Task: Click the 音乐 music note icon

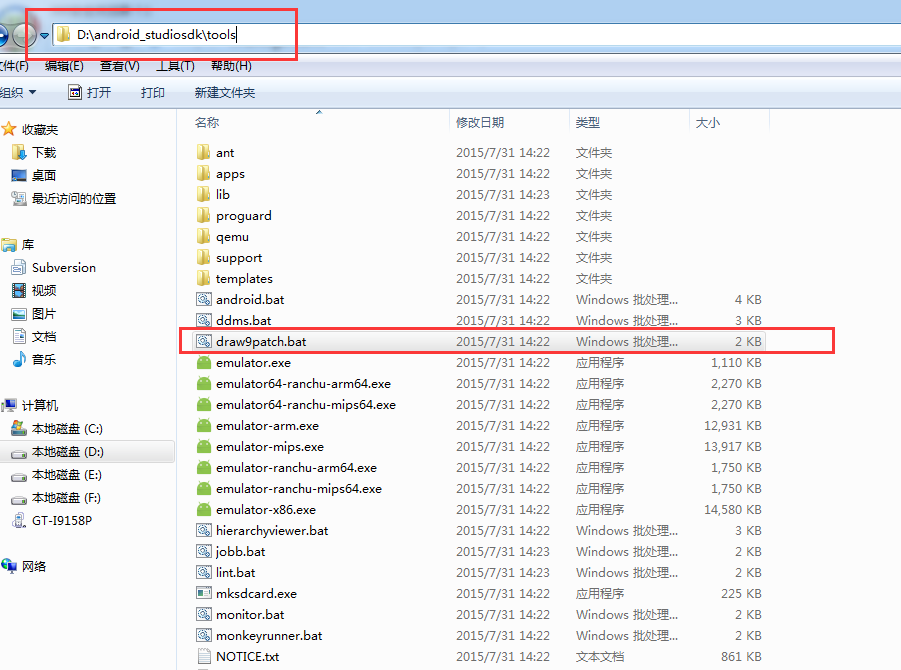Action: (x=19, y=359)
